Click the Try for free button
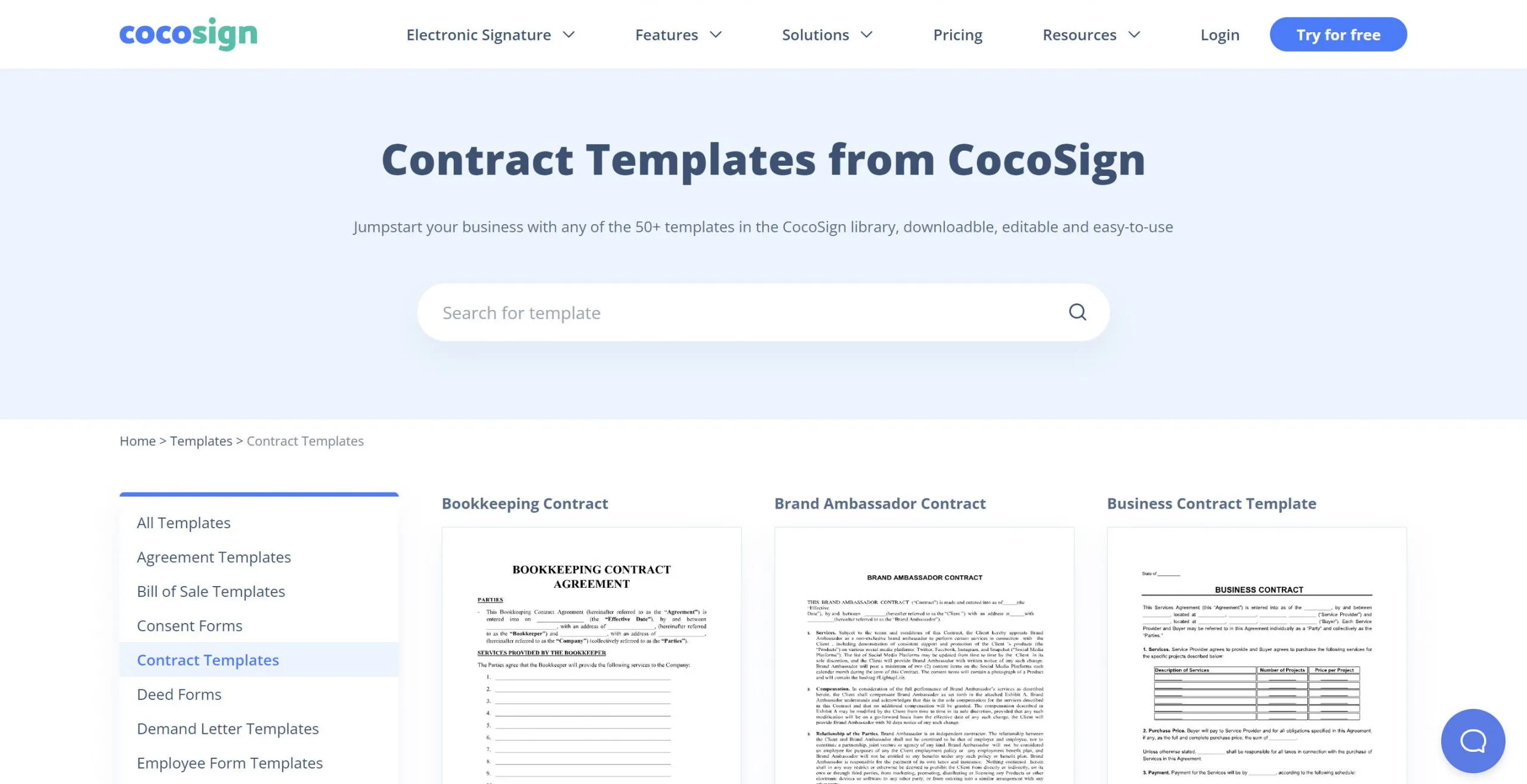The height and width of the screenshot is (784, 1527). 1338,34
